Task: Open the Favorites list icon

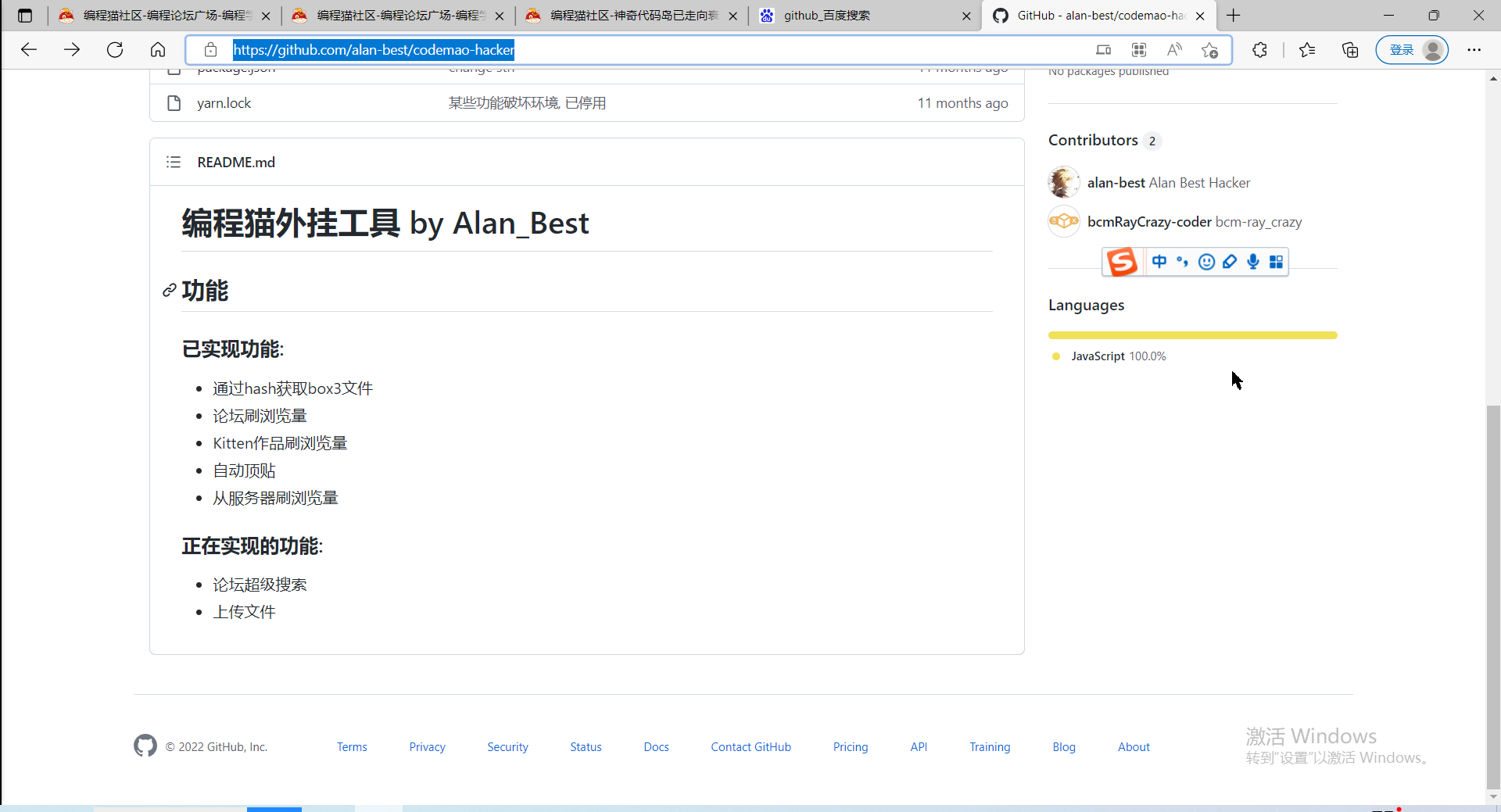Action: click(1307, 50)
